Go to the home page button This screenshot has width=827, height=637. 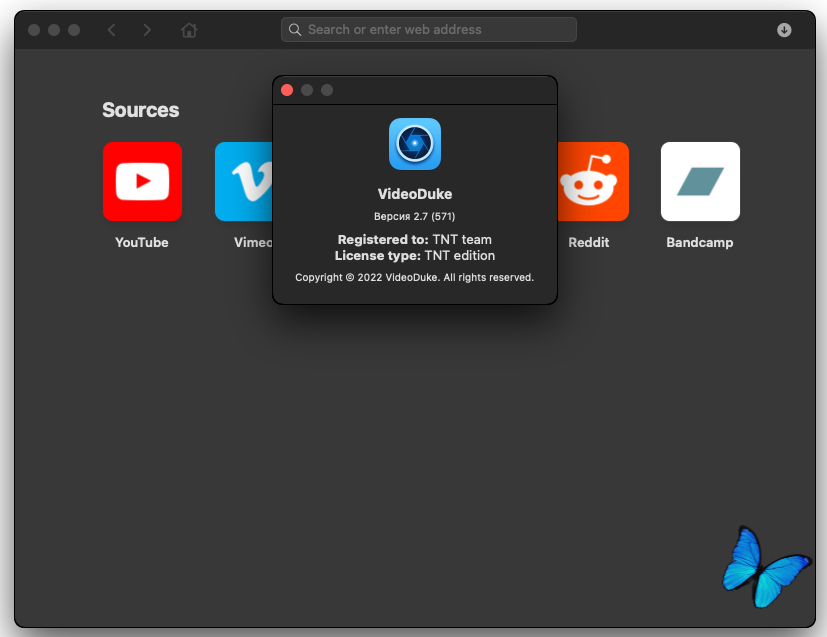[x=189, y=30]
